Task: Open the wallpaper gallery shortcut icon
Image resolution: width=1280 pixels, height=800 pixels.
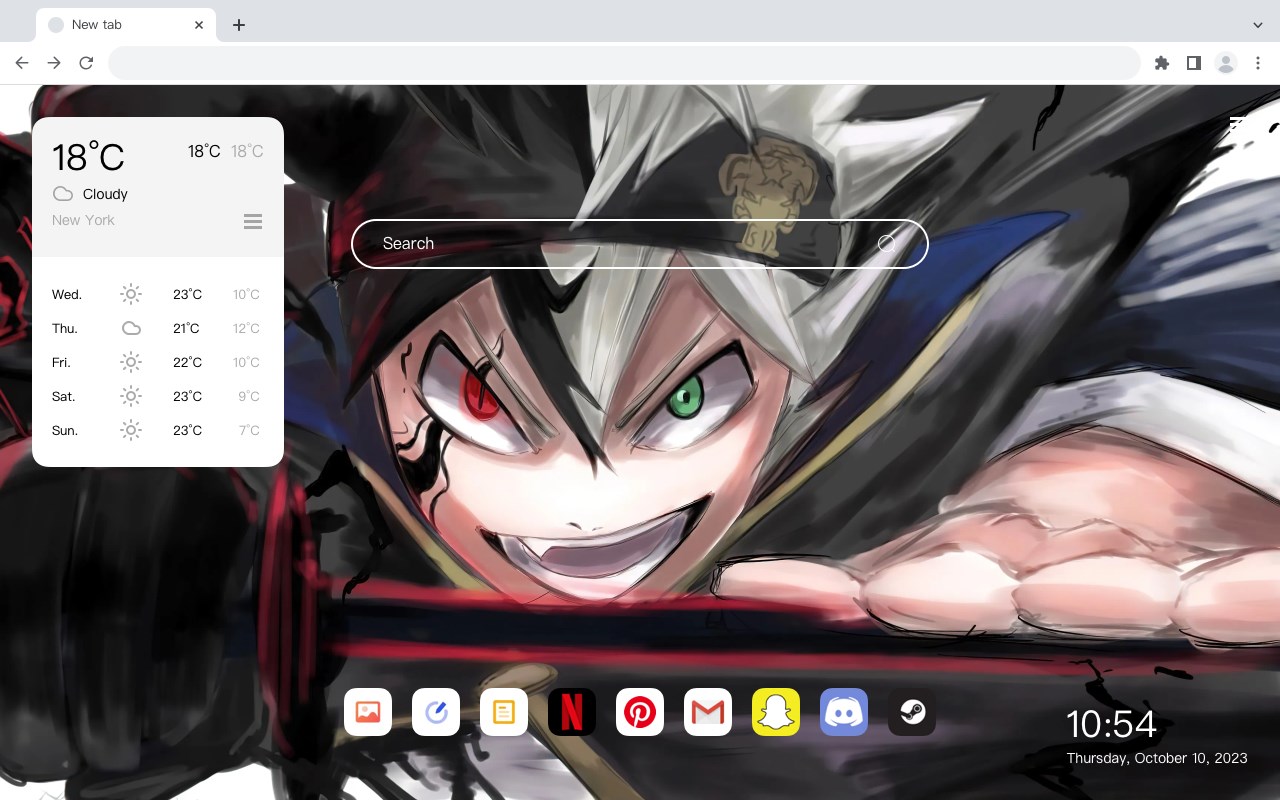Action: [x=368, y=712]
